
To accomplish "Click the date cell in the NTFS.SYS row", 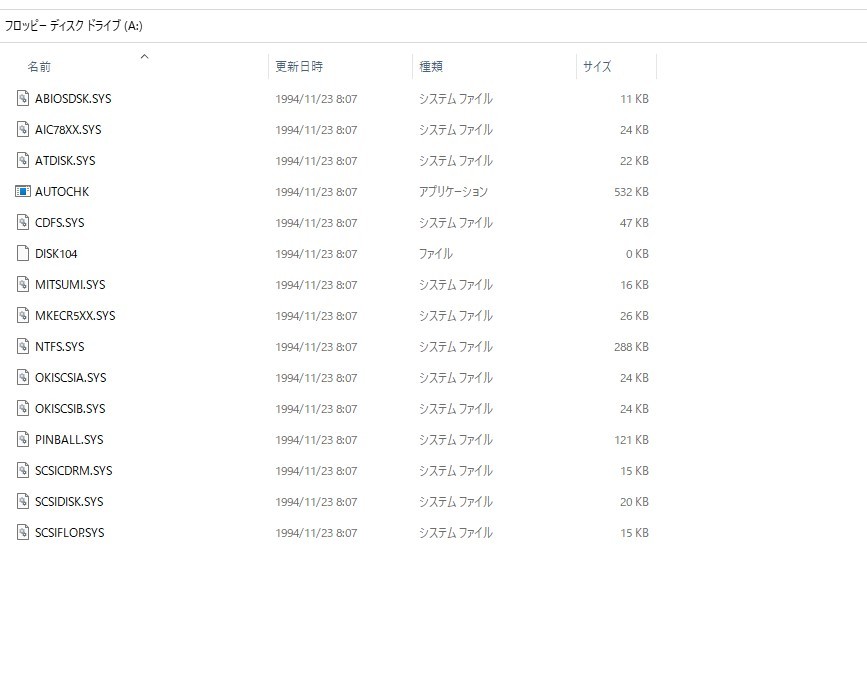I will (316, 347).
